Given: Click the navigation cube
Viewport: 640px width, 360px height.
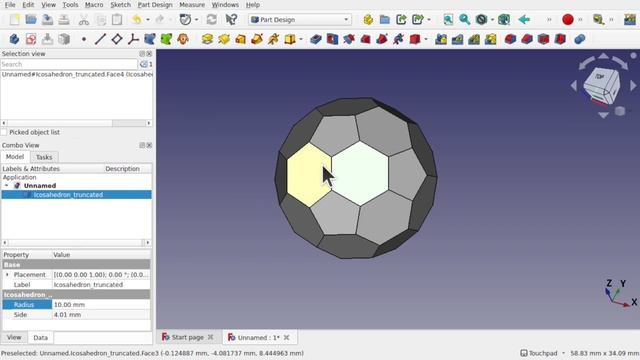Looking at the screenshot, I should click(x=601, y=87).
